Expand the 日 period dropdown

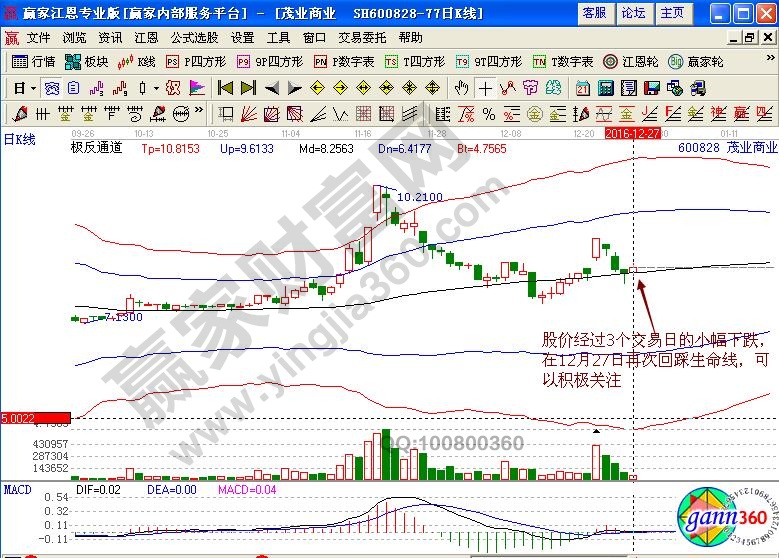coord(33,87)
